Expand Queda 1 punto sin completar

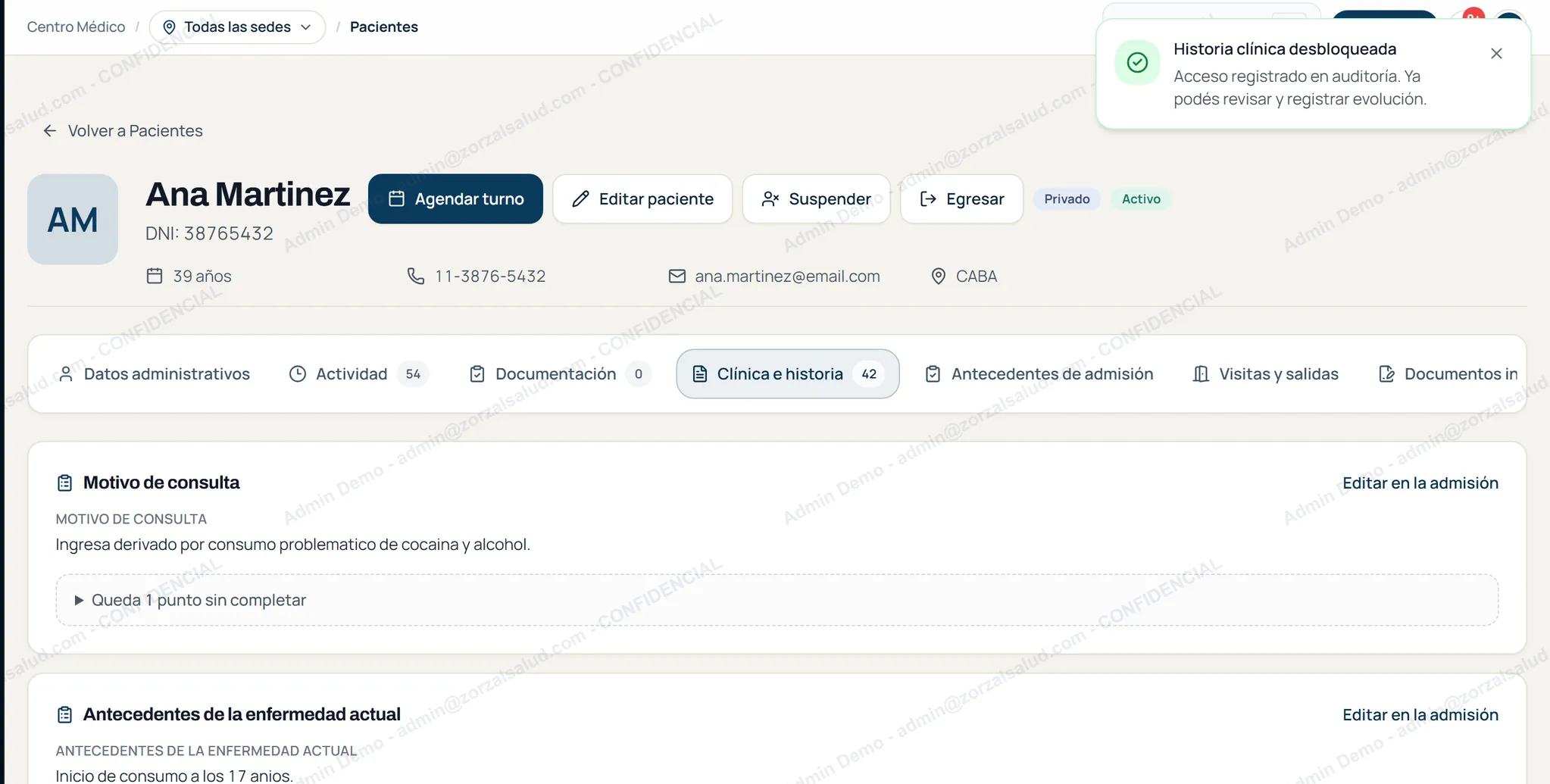tap(777, 600)
